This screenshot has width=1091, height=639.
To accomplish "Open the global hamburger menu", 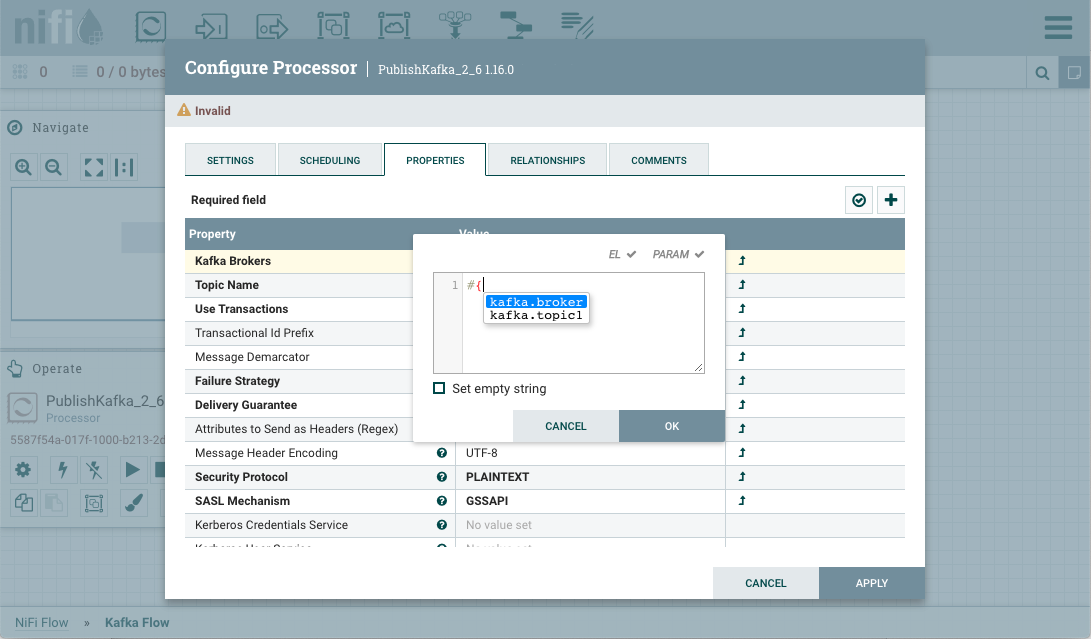I will (x=1058, y=27).
